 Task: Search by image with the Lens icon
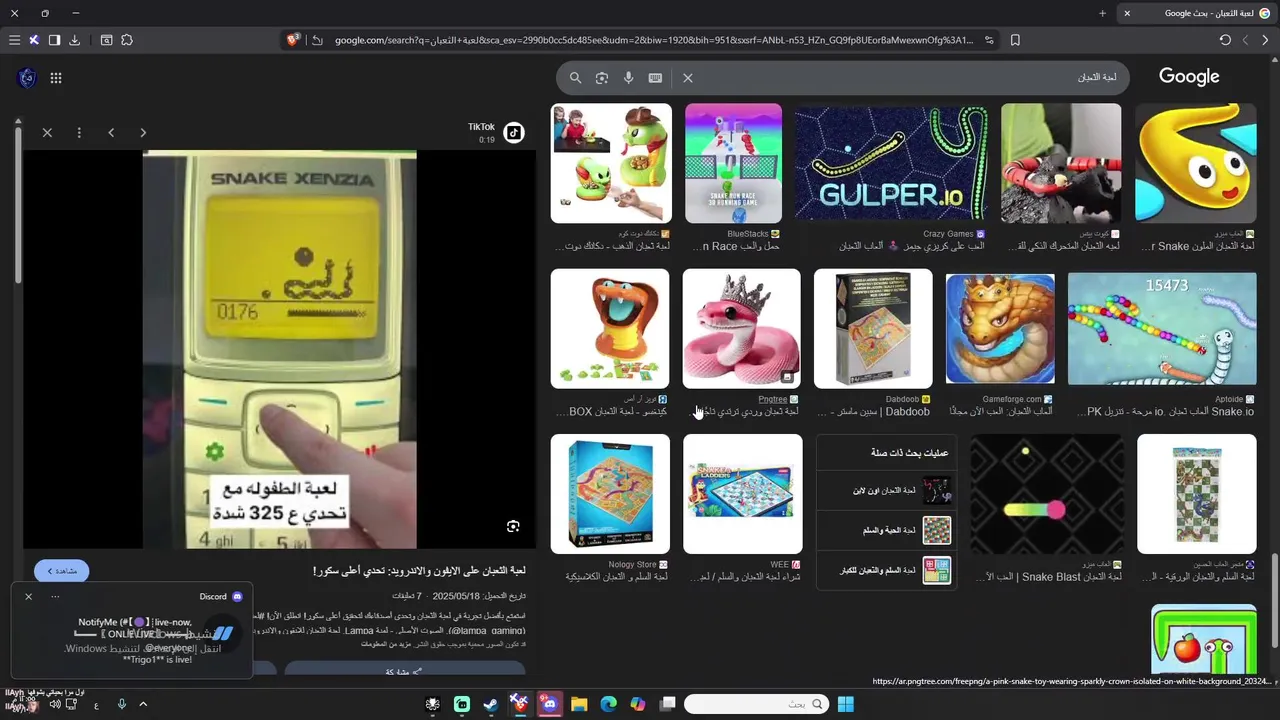[602, 77]
